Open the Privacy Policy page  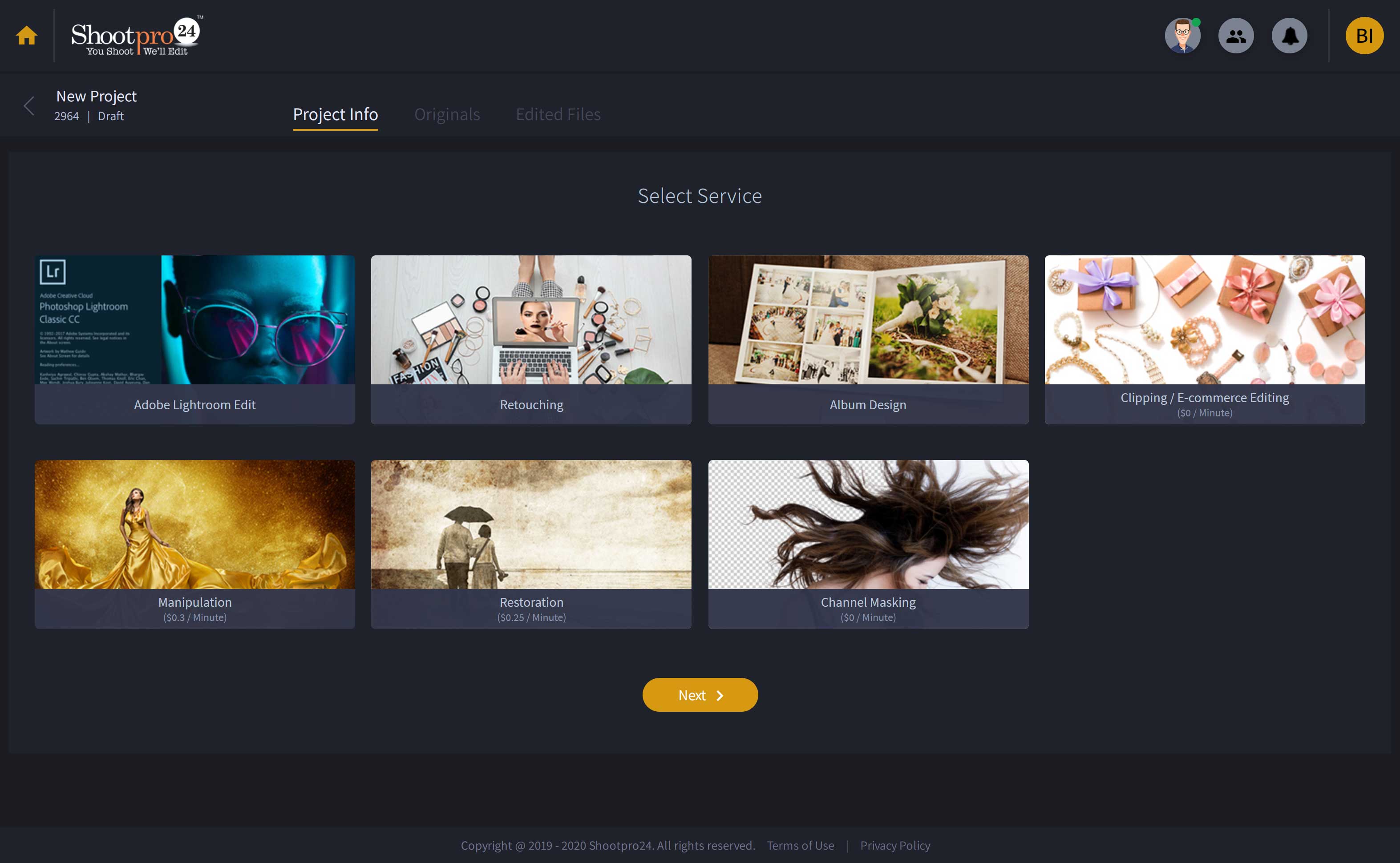tap(895, 845)
